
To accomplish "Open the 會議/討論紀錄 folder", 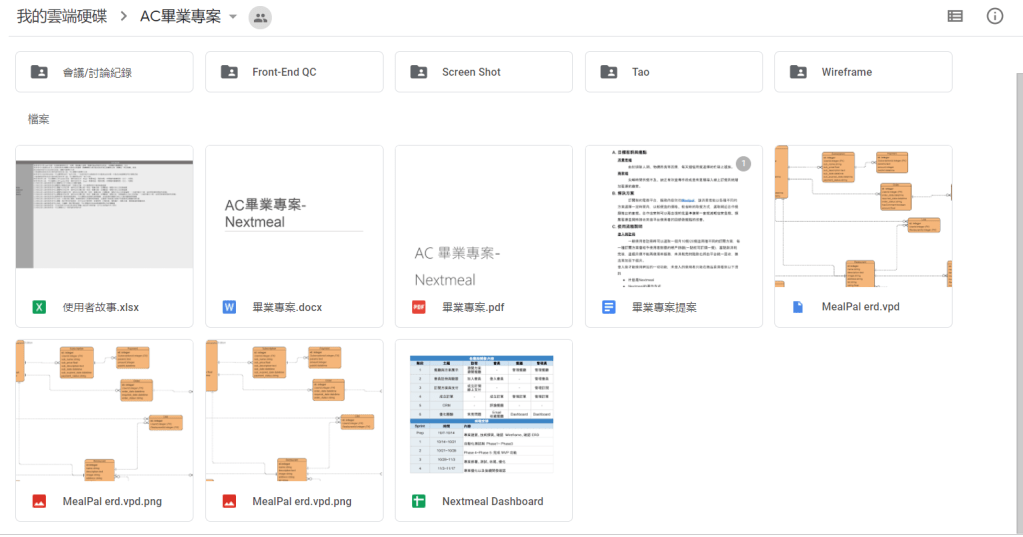I will [104, 72].
